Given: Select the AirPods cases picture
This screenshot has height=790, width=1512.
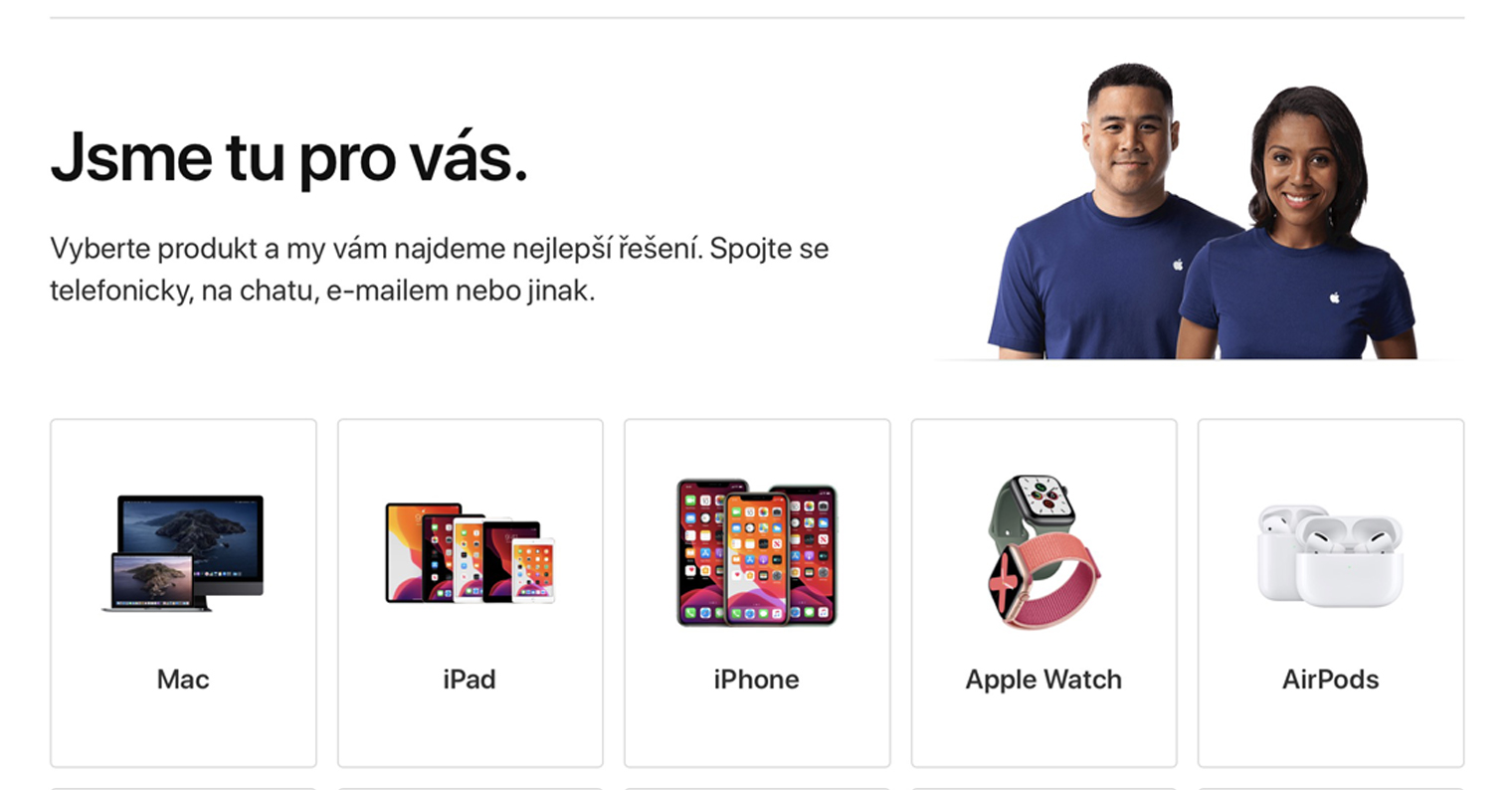Looking at the screenshot, I should [x=1330, y=554].
